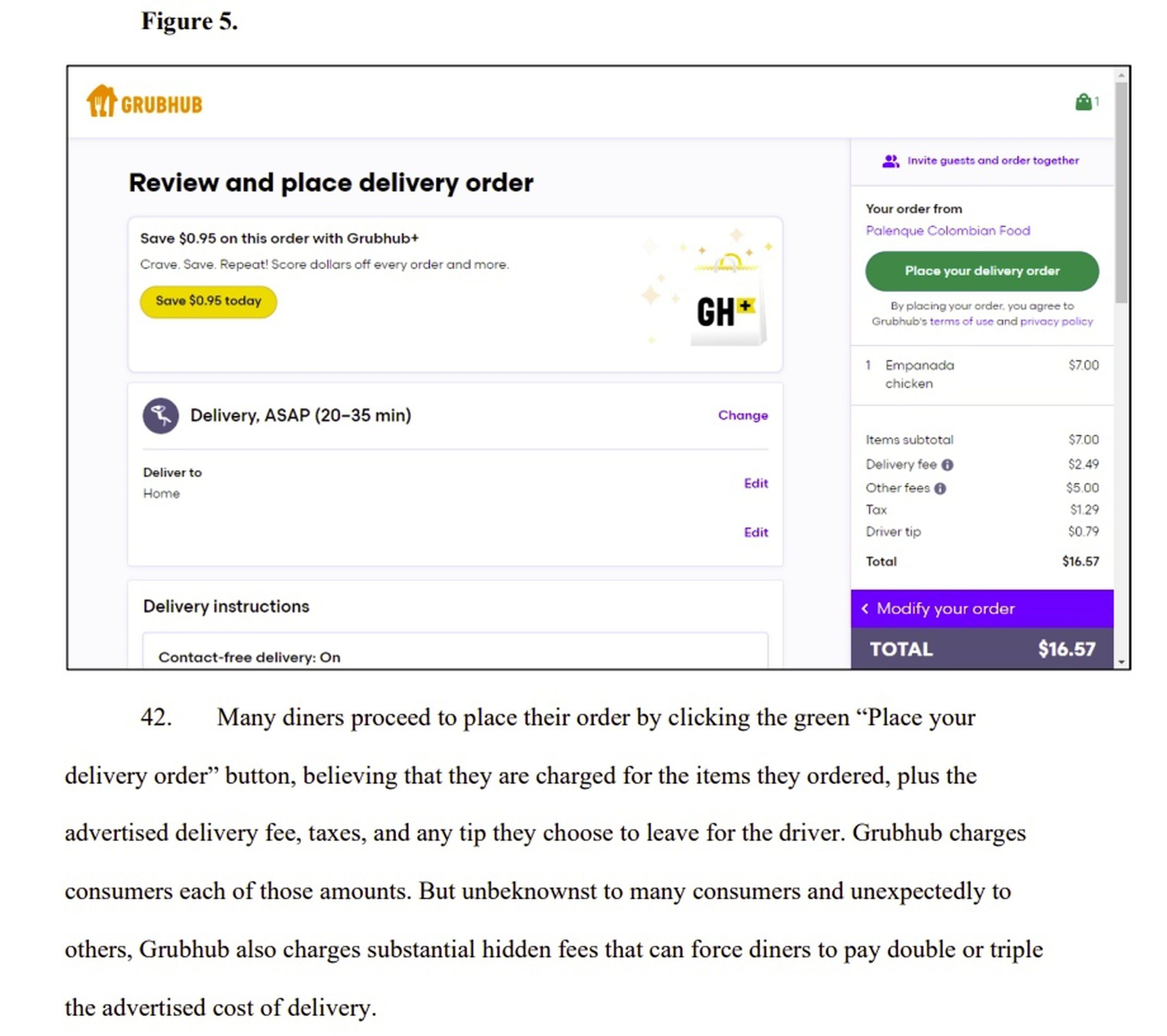Click the Grubhub logo
Viewport: 1167px width, 1036px height.
pyautogui.click(x=145, y=101)
